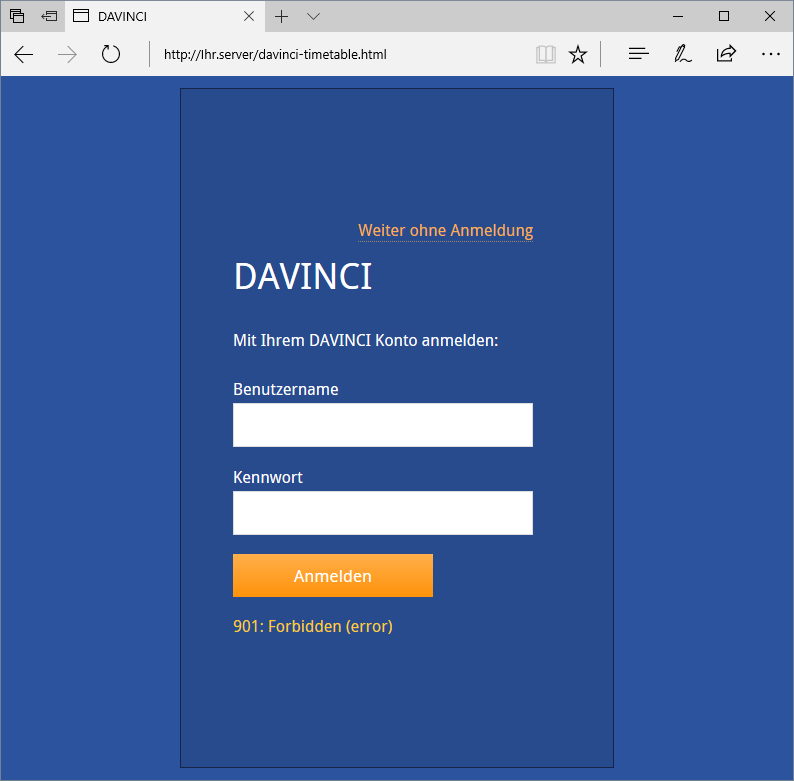
Task: Click the 'Weiter ohne Anmeldung' link
Action: point(445,231)
